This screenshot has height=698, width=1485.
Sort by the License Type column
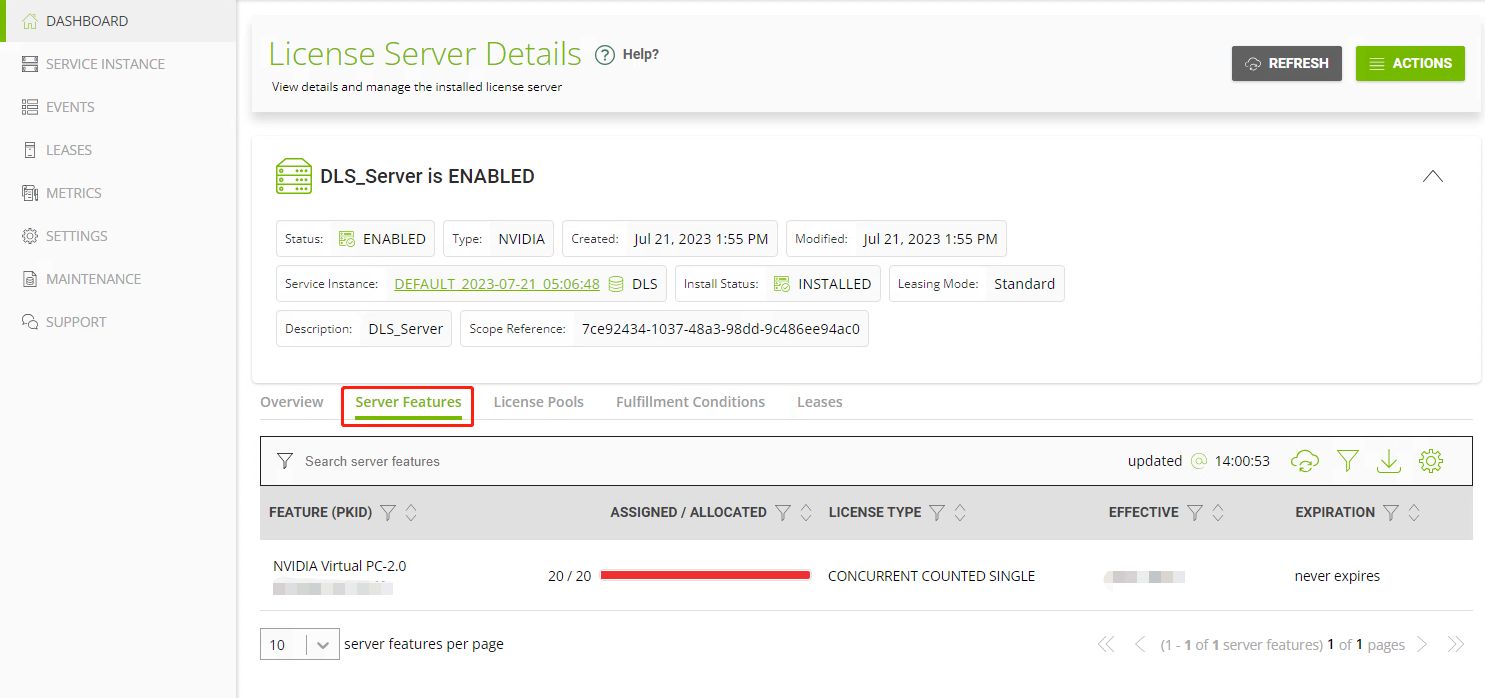click(960, 513)
